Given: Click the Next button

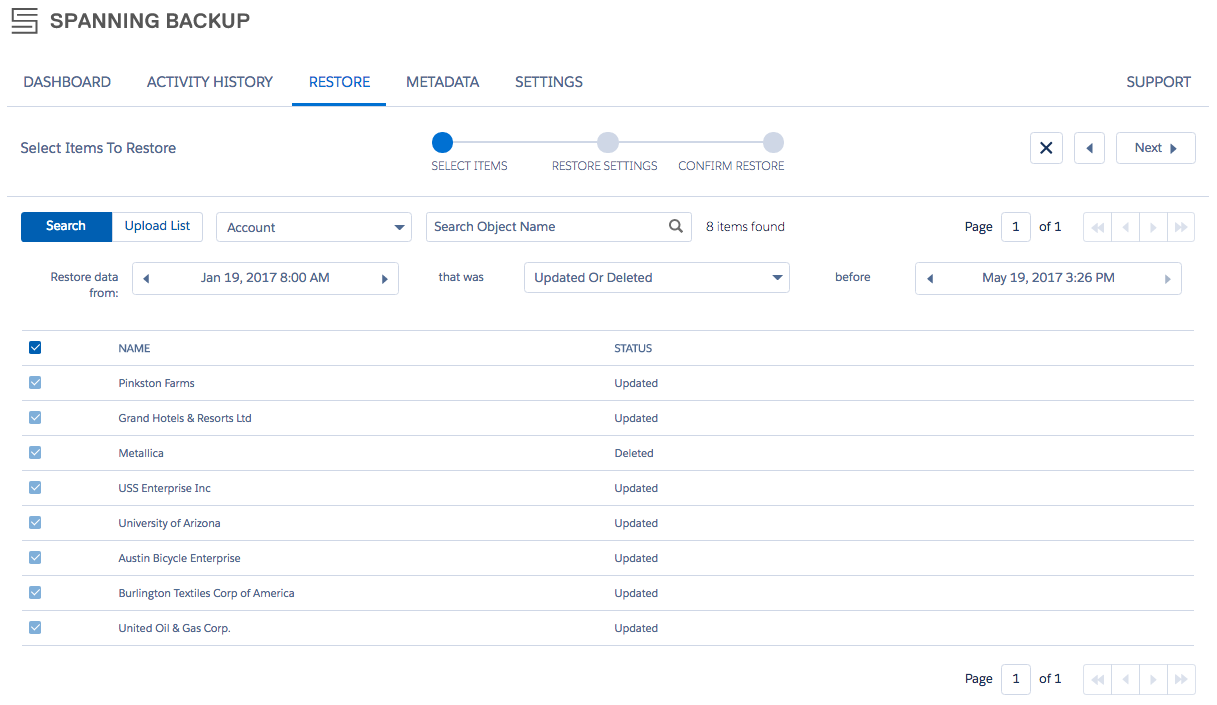Looking at the screenshot, I should coord(1155,147).
